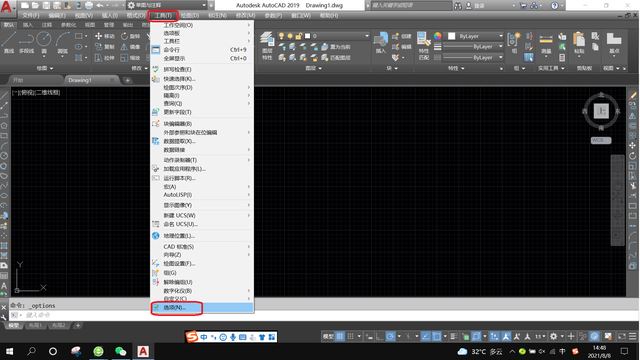640x360 pixels.
Task: Toggle object snap tracking in status bar
Action: (x=426, y=336)
